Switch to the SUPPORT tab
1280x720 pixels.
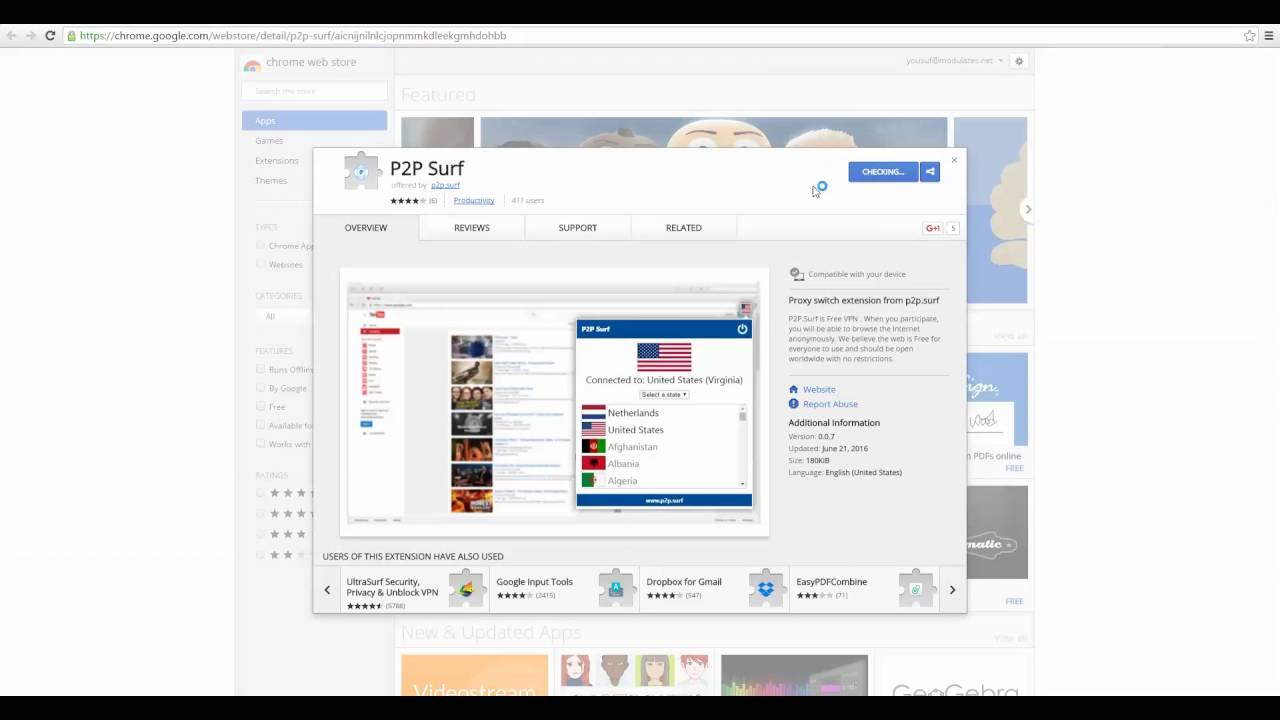click(578, 228)
